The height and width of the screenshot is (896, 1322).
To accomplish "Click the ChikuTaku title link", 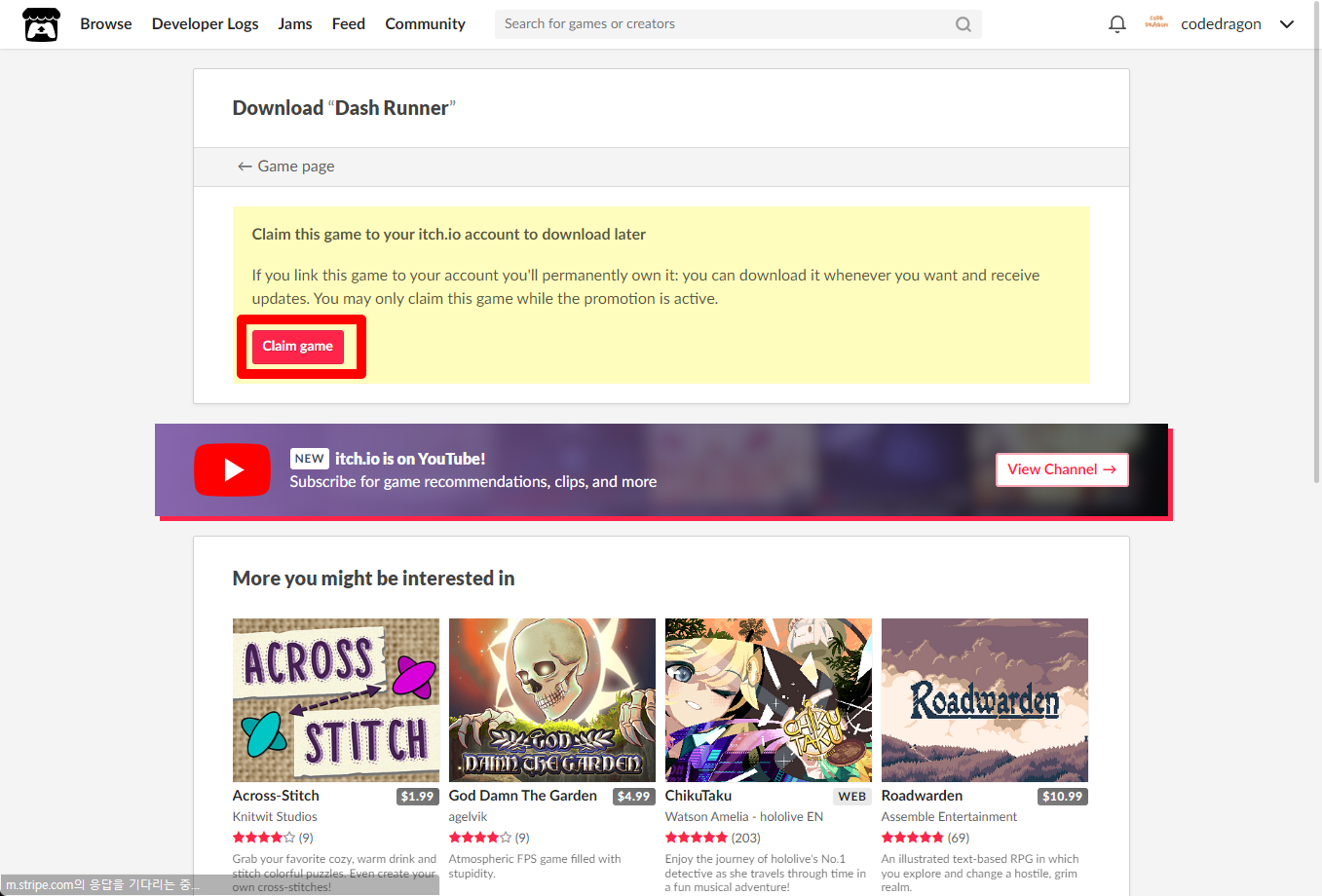I will (x=699, y=796).
